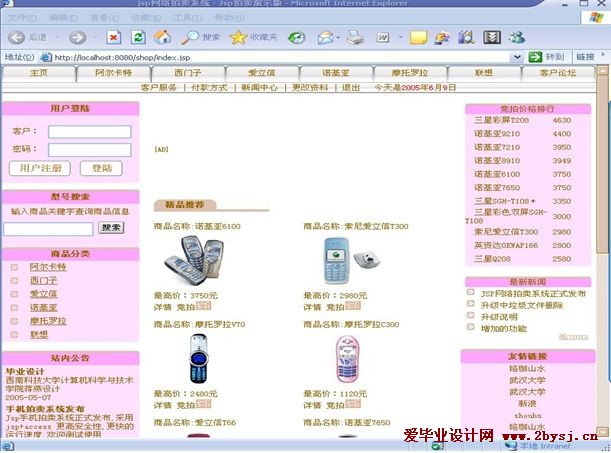Click the scrollbar up arrow

(602, 71)
